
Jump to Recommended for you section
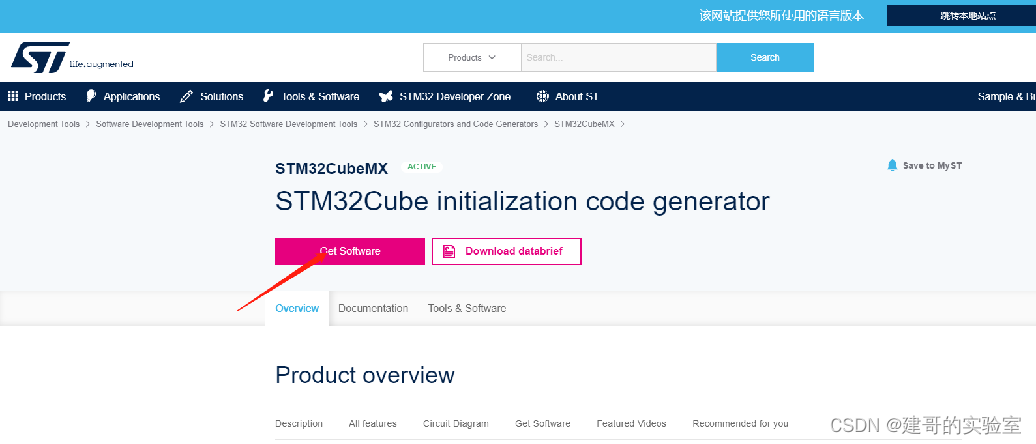[x=741, y=424]
